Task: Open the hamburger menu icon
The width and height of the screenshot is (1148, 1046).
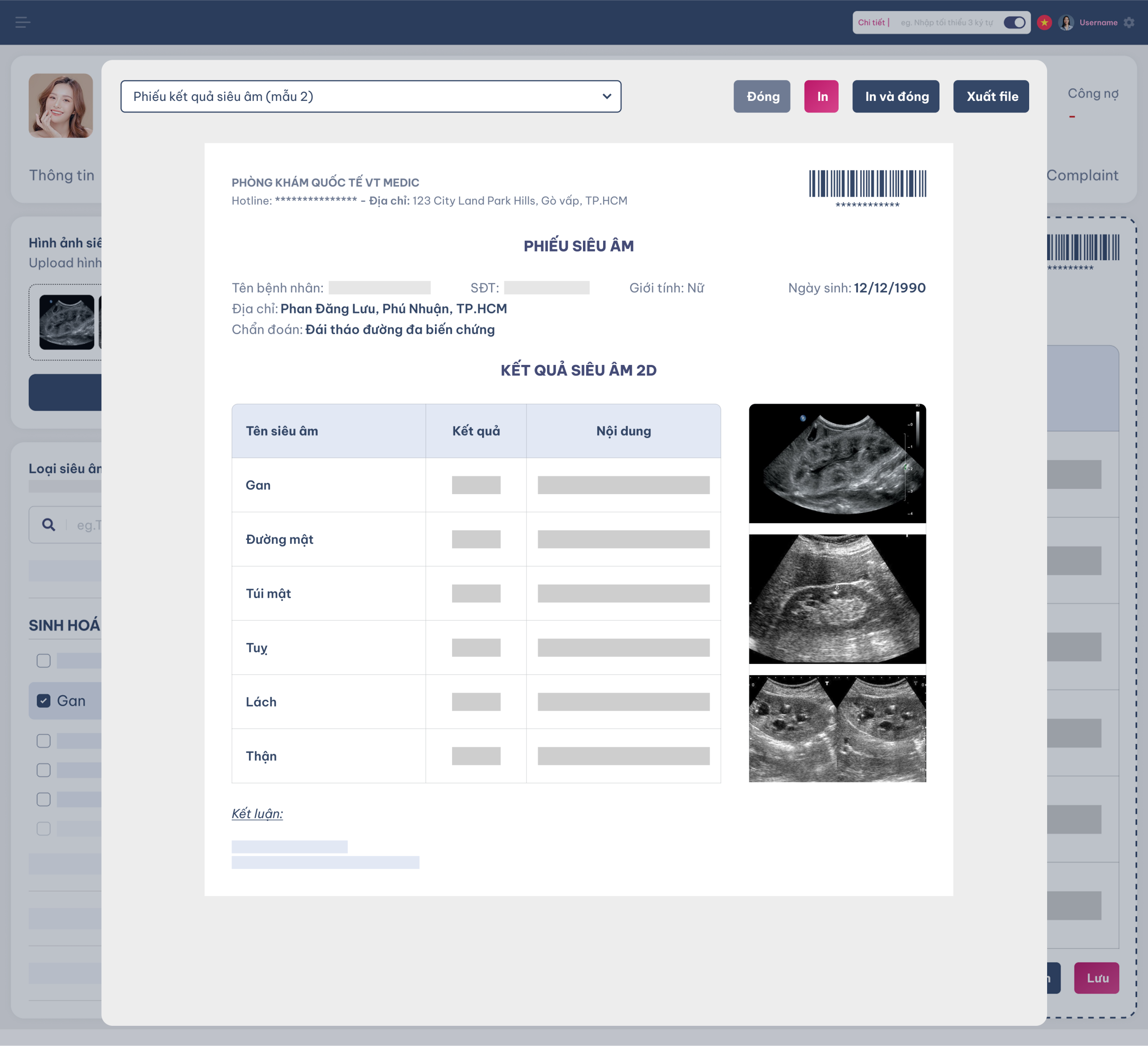Action: point(23,22)
